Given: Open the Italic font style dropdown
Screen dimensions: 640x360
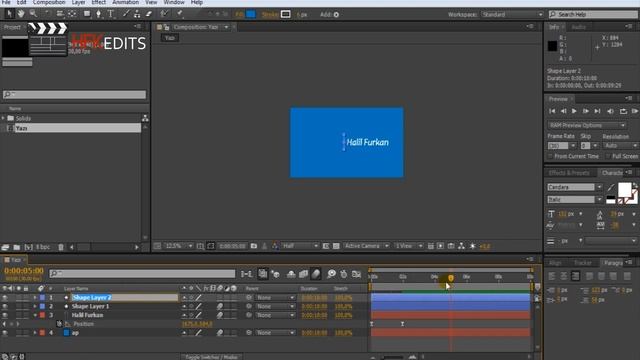Looking at the screenshot, I should click(x=599, y=200).
